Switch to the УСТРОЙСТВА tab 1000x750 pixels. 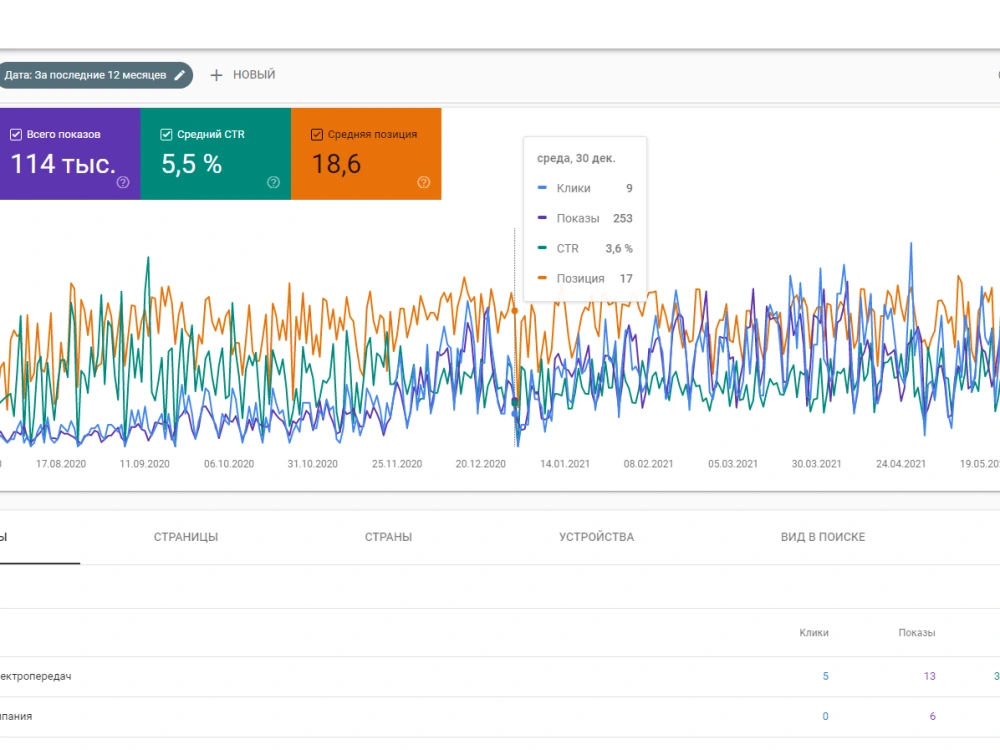596,537
